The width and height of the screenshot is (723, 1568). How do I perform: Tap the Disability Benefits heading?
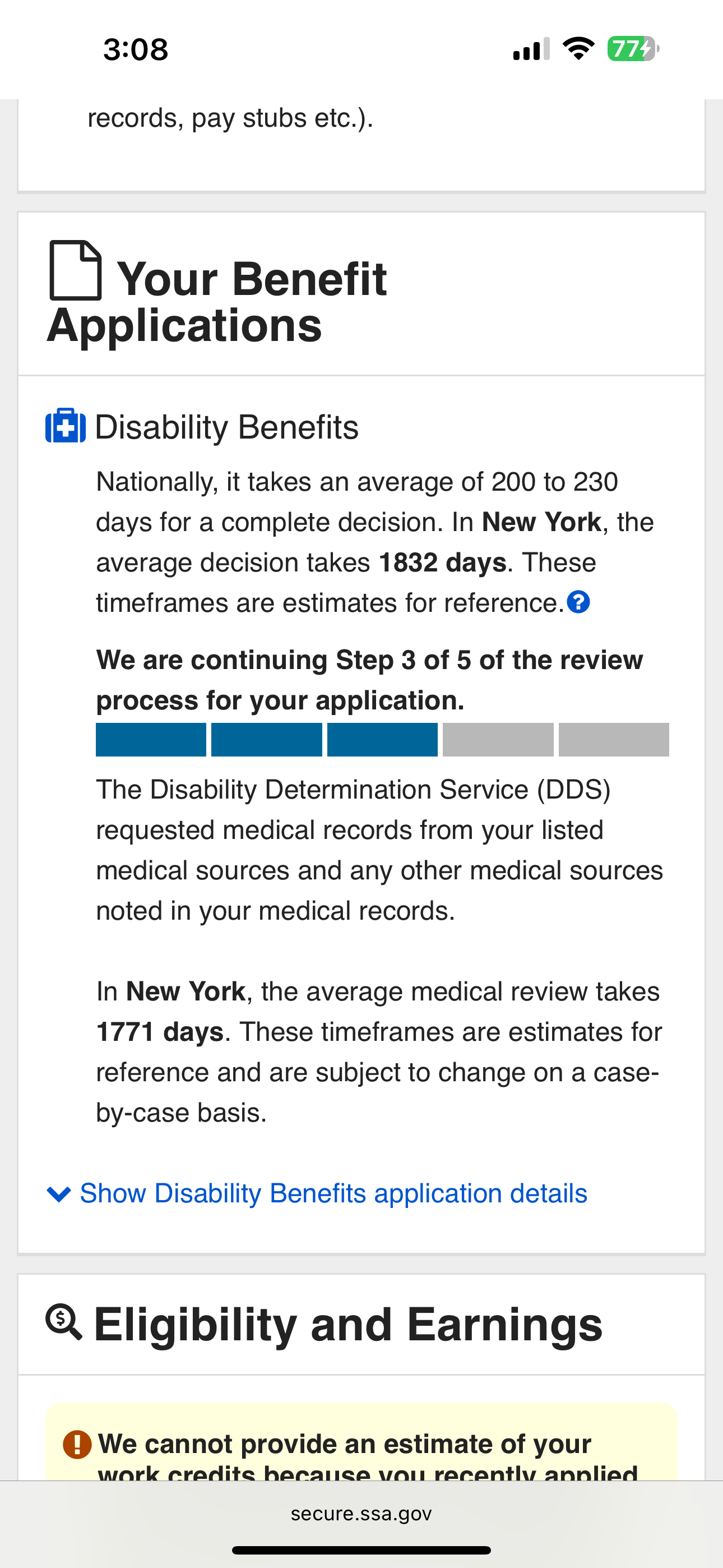[x=226, y=427]
